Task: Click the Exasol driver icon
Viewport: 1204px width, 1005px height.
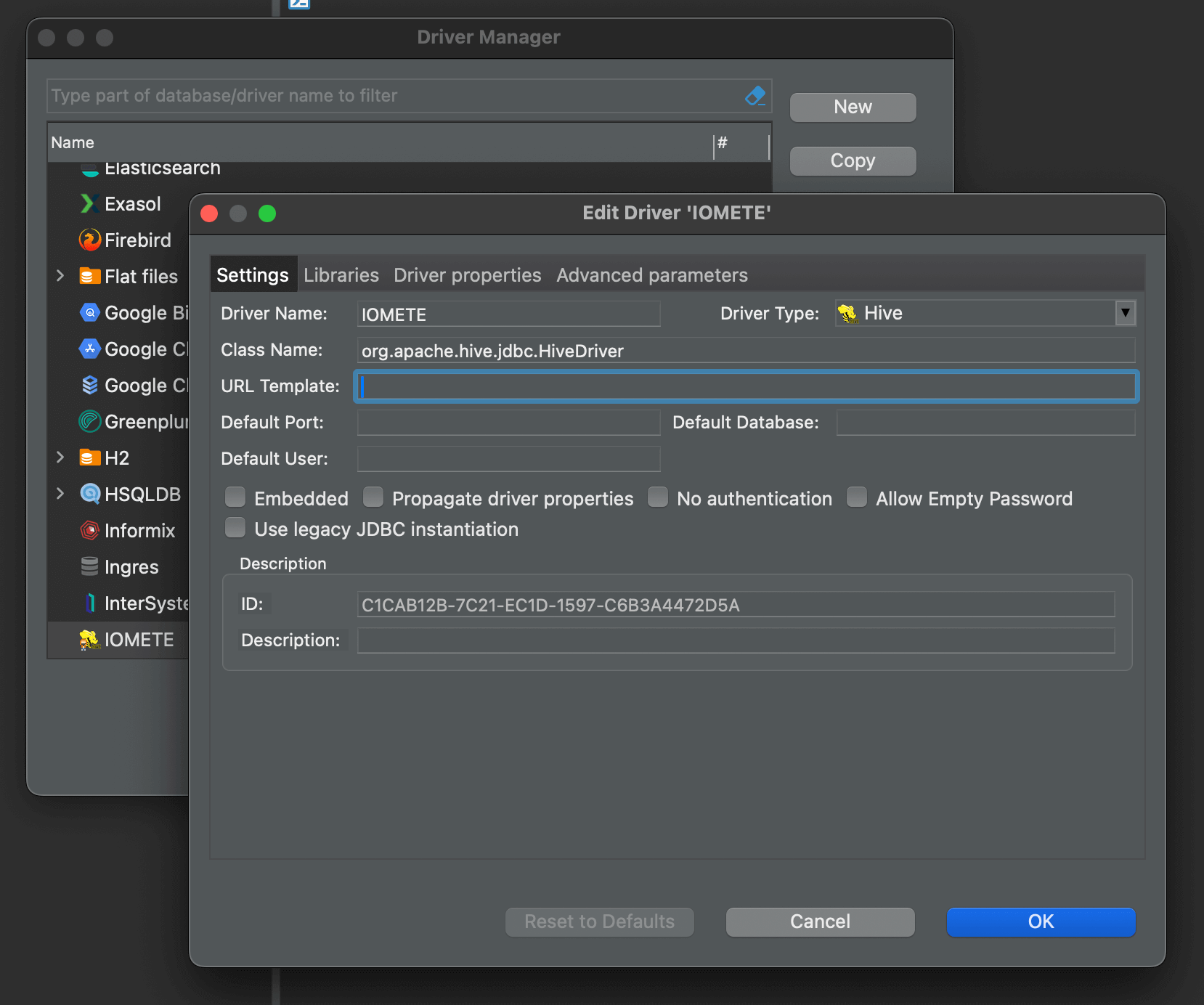Action: click(89, 204)
